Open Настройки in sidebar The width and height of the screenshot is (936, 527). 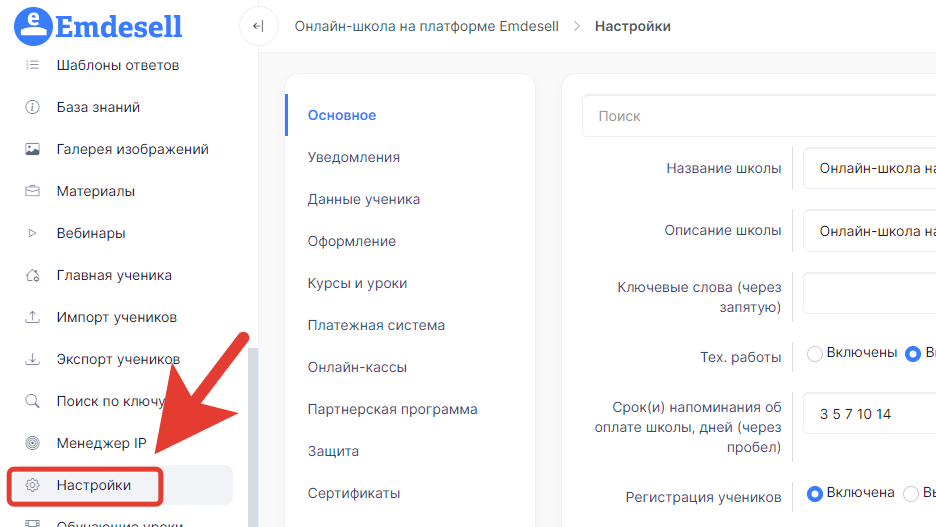(94, 485)
